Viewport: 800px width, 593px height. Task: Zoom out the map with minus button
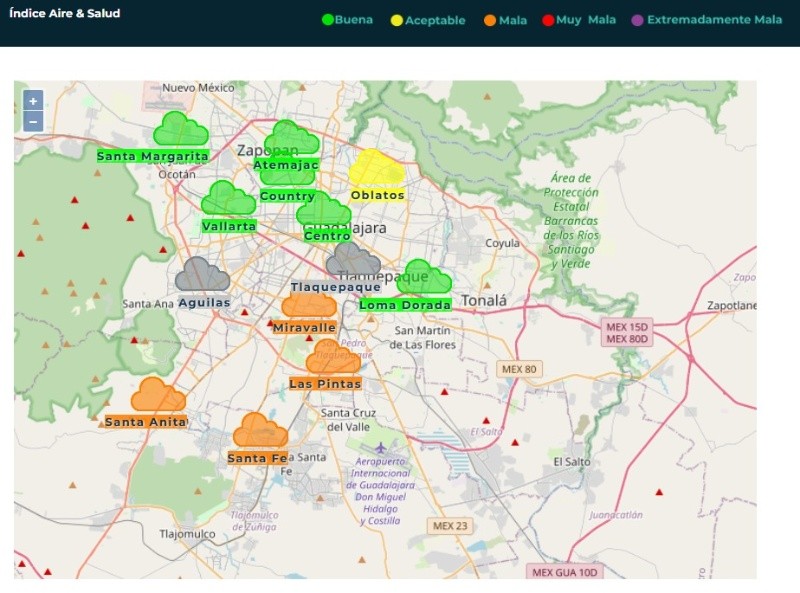(33, 122)
